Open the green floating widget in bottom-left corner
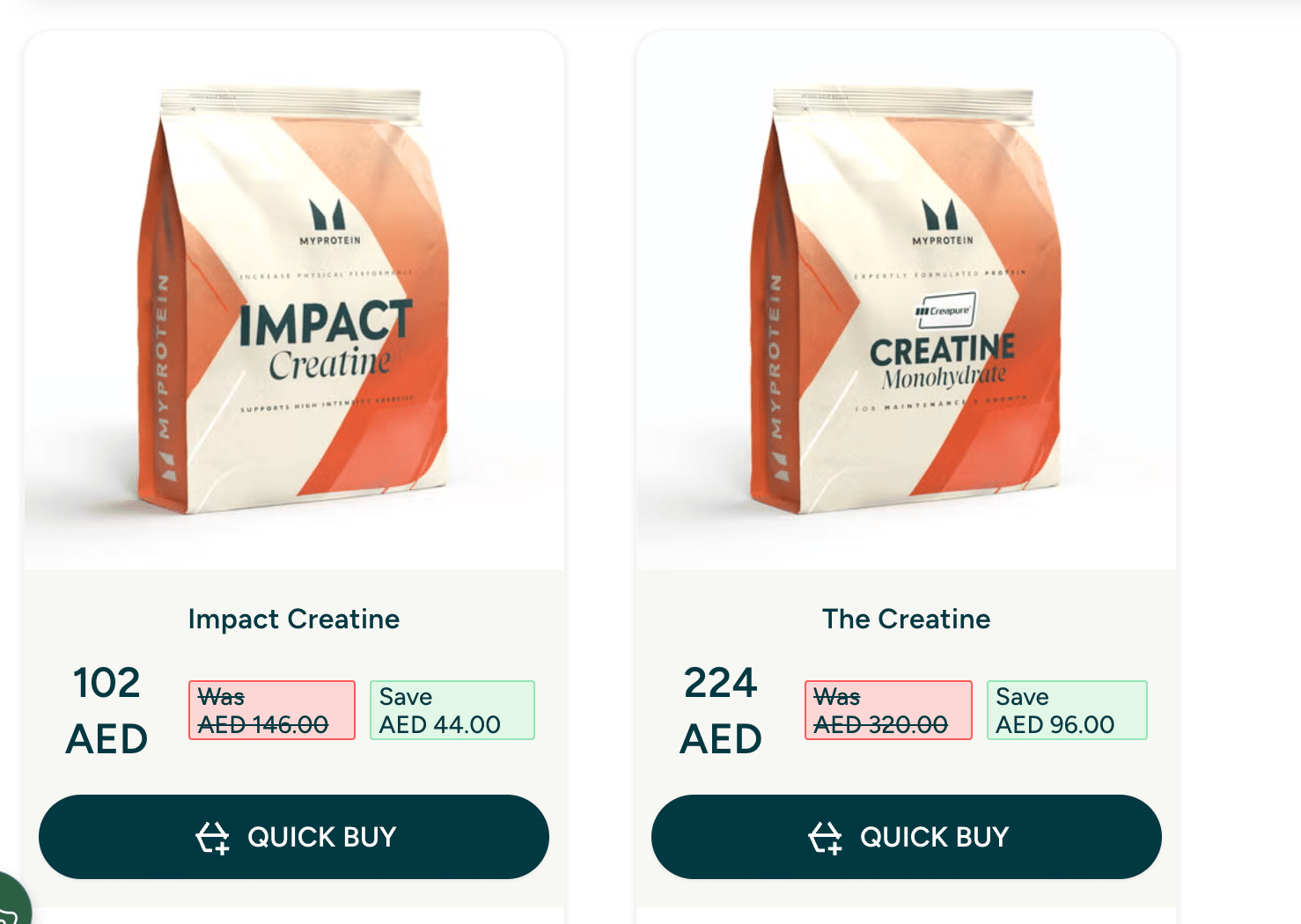The height and width of the screenshot is (924, 1301). [x=11, y=906]
